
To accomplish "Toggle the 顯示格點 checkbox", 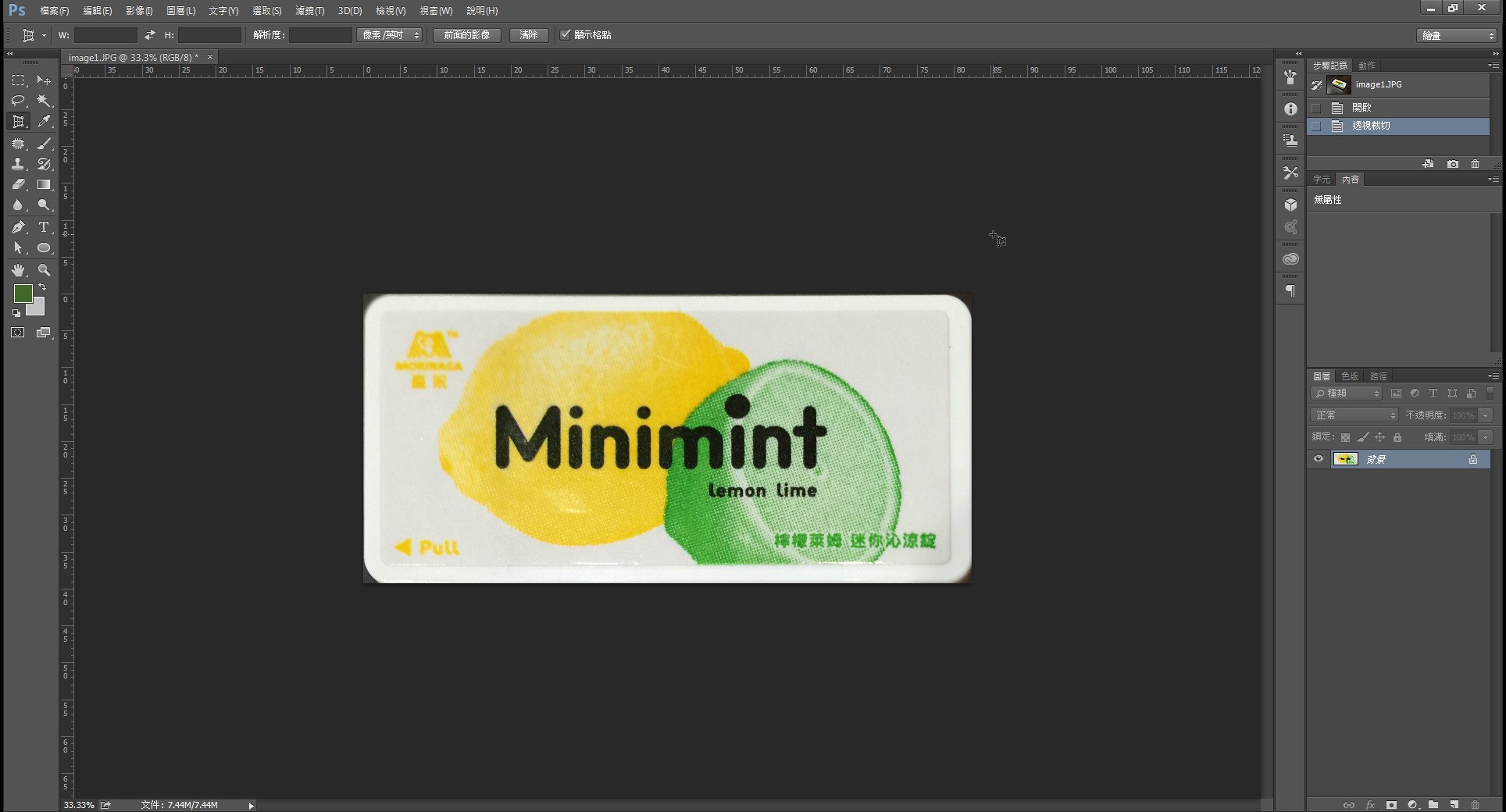I will pos(566,34).
